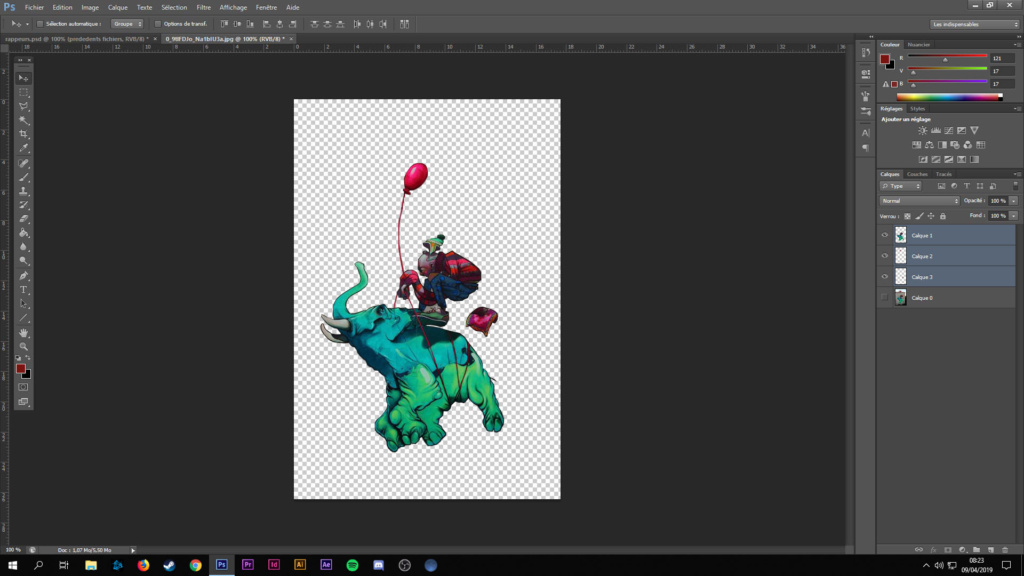Click the foreground color swatch in toolbox
Viewport: 1024px width, 576px height.
21,369
